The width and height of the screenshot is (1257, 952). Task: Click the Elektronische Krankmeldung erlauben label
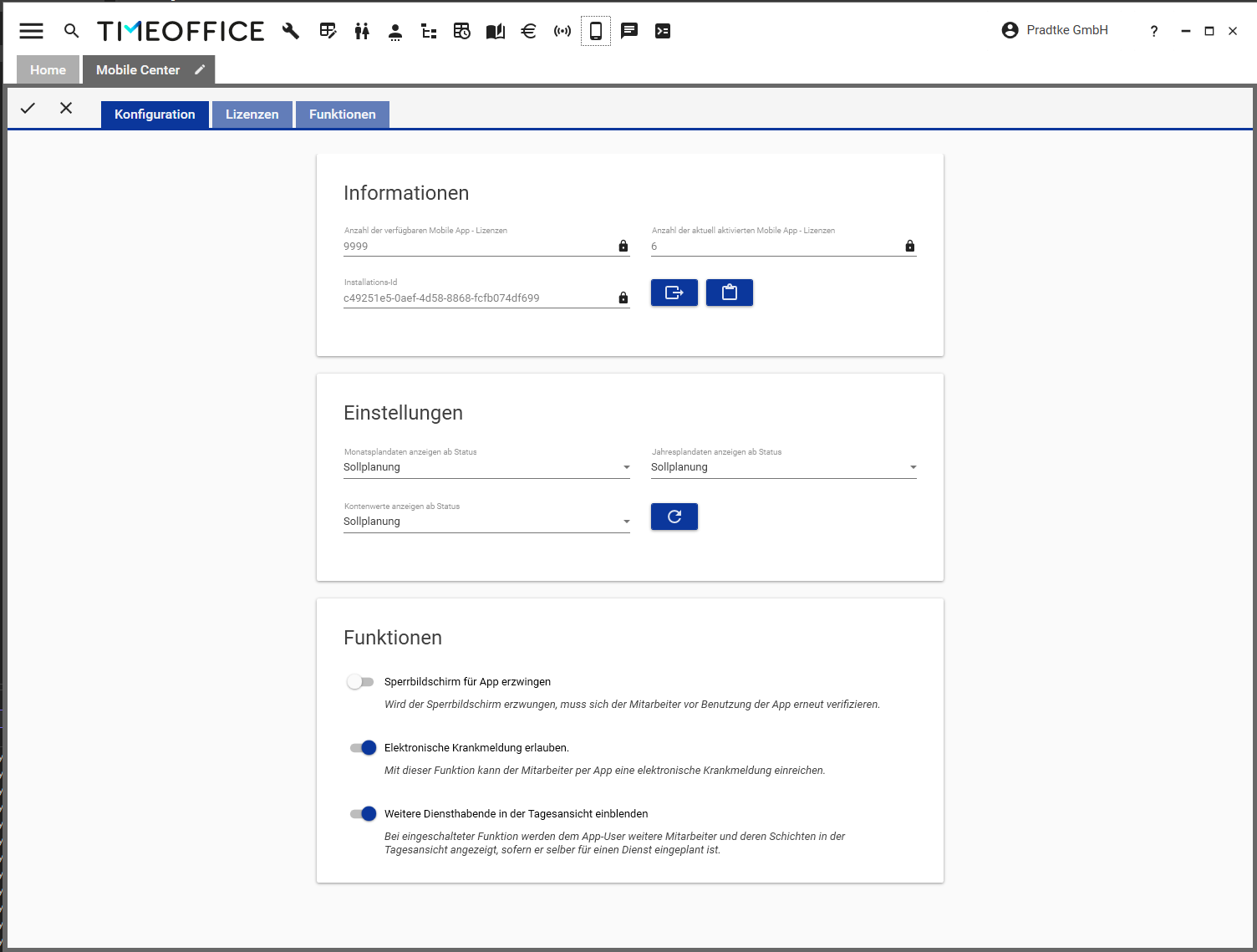click(x=476, y=748)
